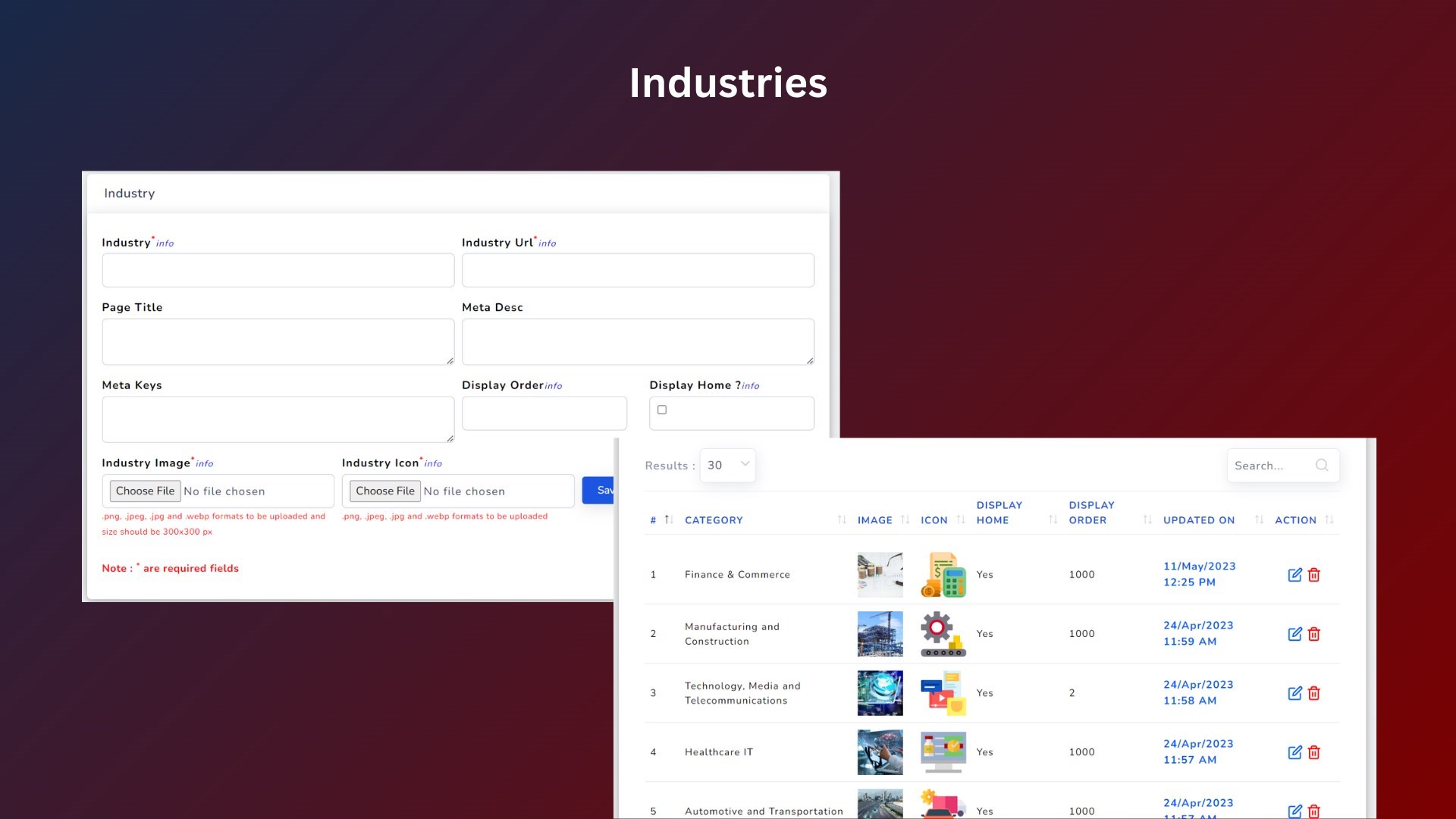Delete the Automotive and Transportation entry
The width and height of the screenshot is (1456, 819).
(1314, 810)
